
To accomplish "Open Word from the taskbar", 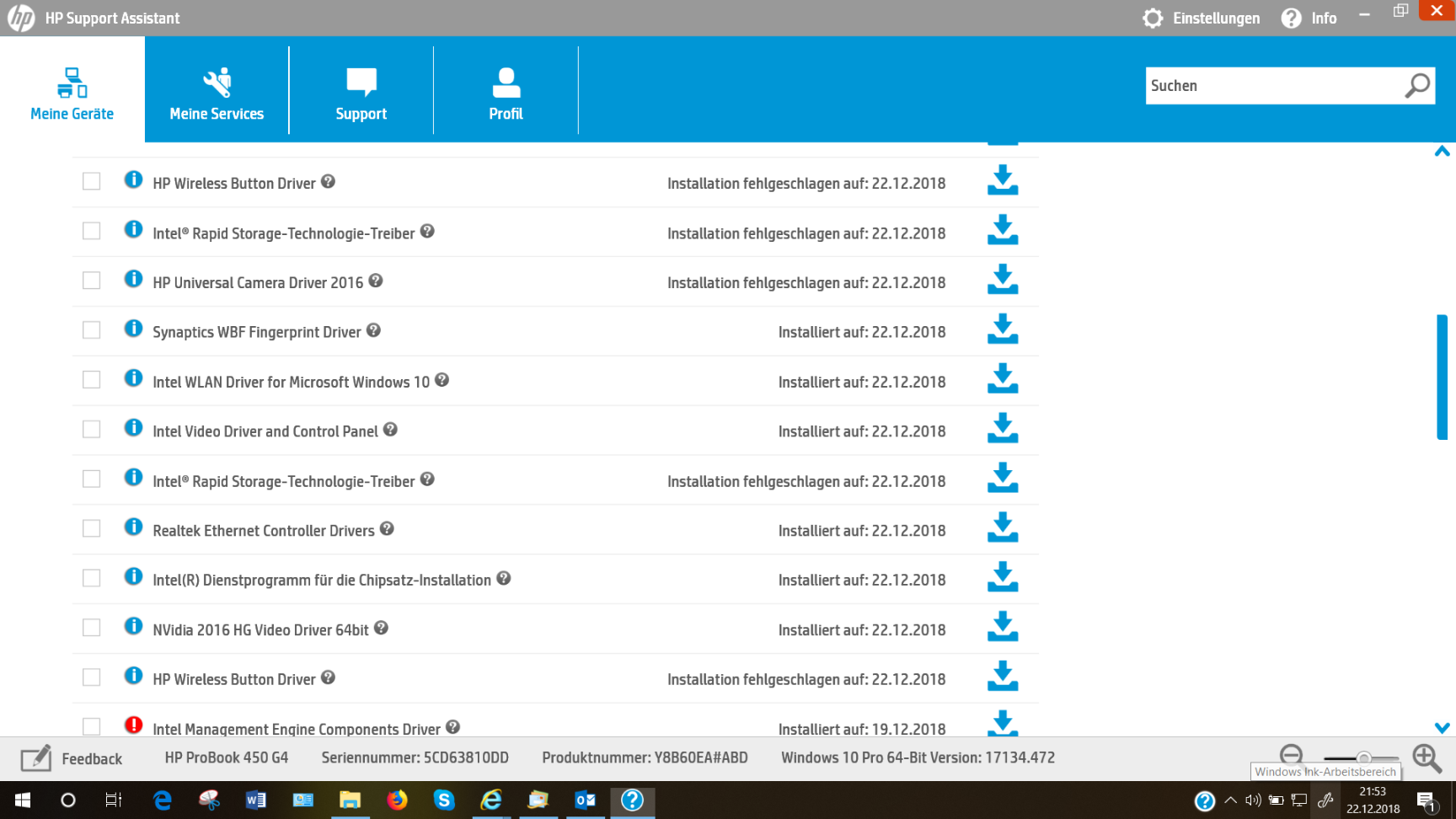I will (255, 800).
